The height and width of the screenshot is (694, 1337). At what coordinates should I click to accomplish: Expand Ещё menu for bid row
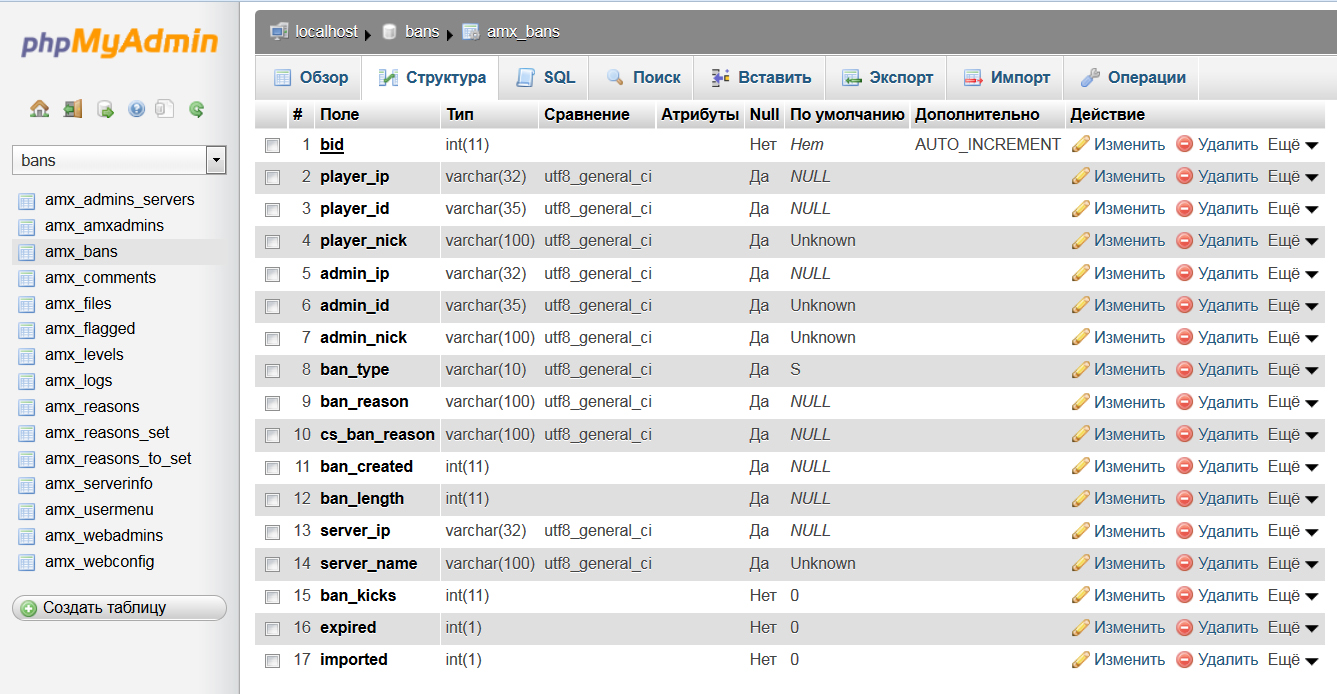1293,144
